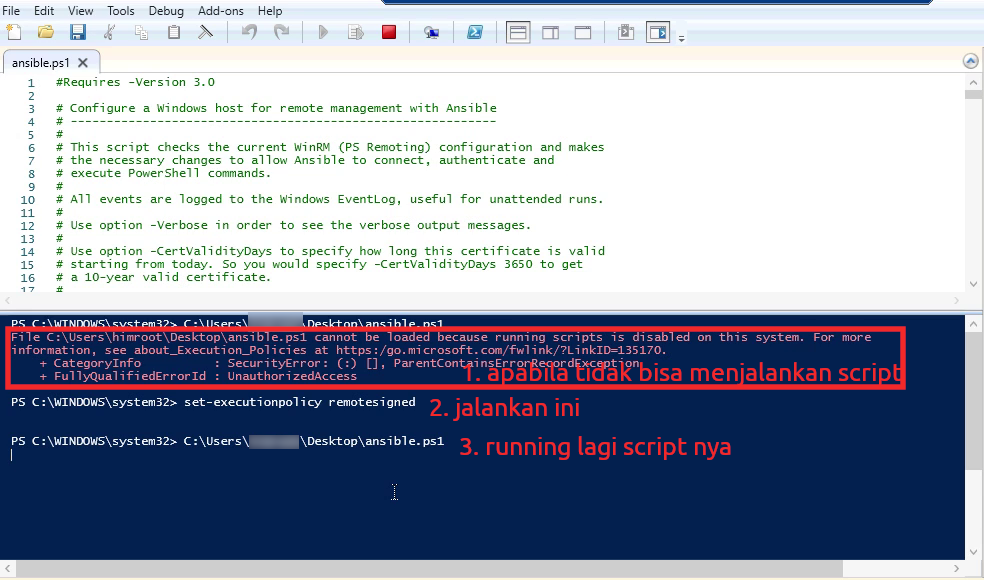The height and width of the screenshot is (580, 984).
Task: Select the ansible.ps1 tab
Action: coord(42,62)
